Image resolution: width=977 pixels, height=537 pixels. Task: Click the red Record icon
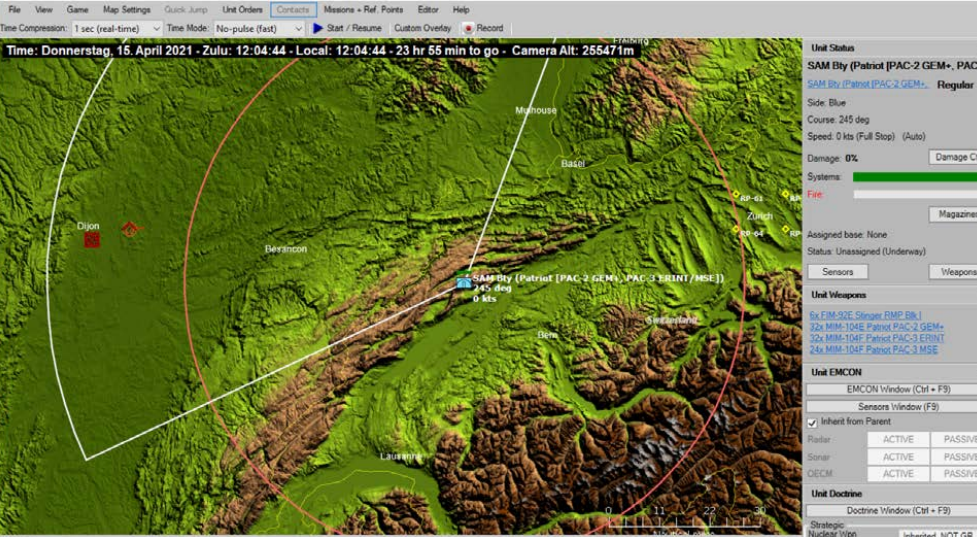click(x=468, y=28)
